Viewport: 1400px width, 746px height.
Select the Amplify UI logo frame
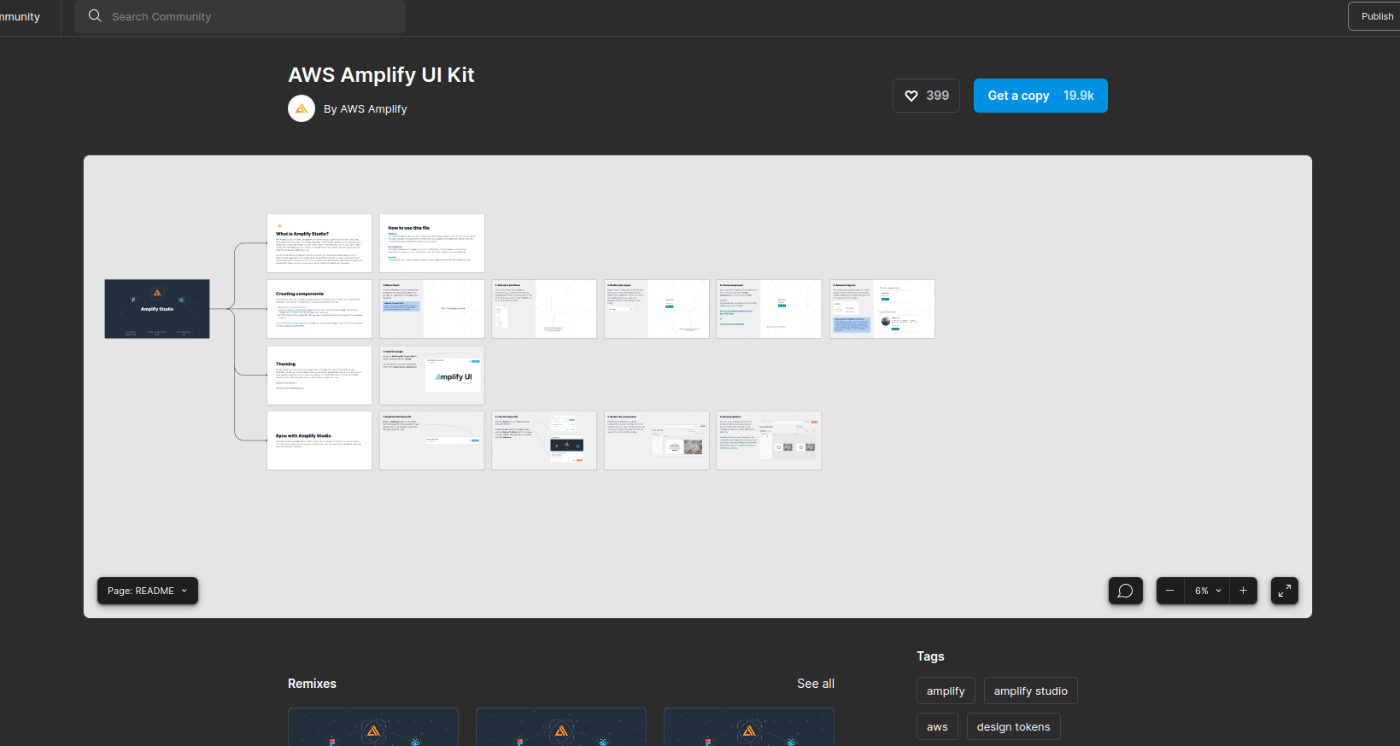click(x=432, y=375)
